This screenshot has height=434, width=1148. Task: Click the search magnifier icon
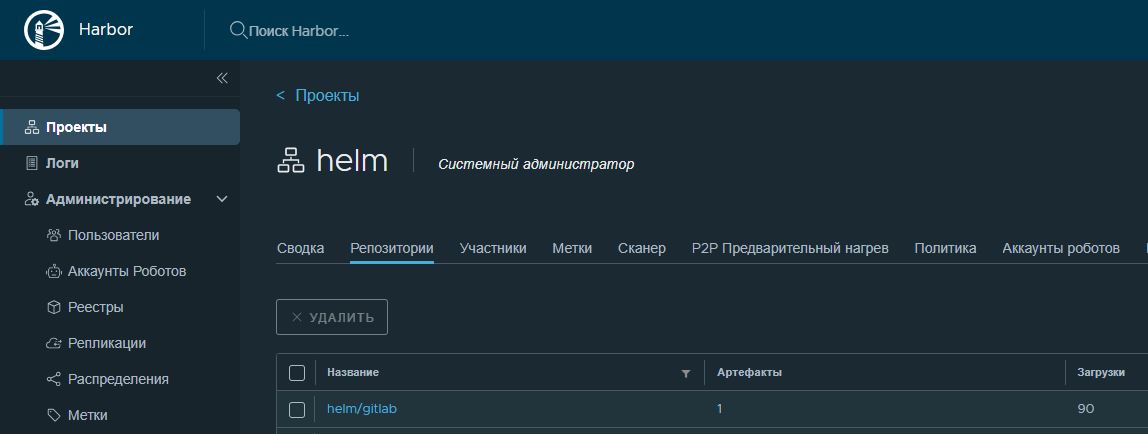pos(238,30)
